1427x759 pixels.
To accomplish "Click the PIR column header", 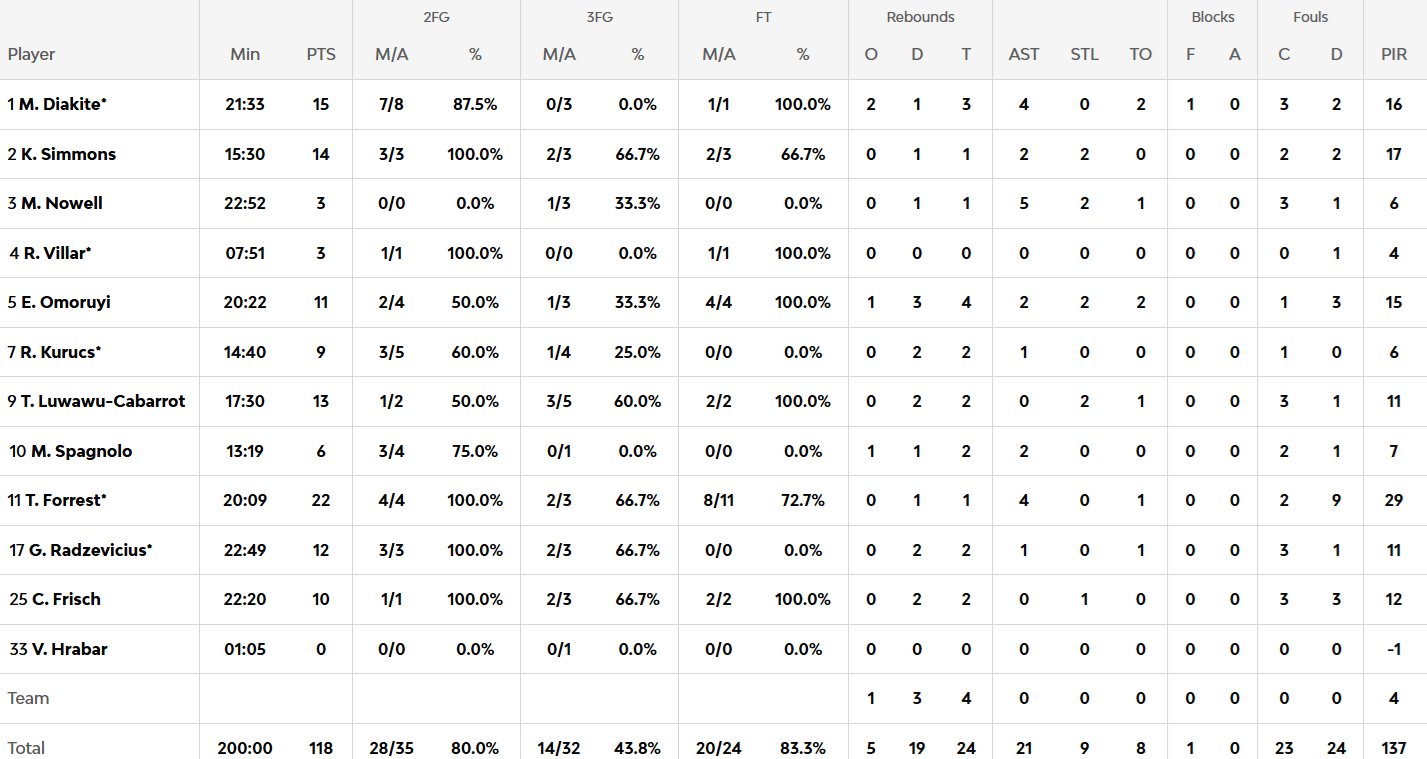I will pyautogui.click(x=1394, y=54).
